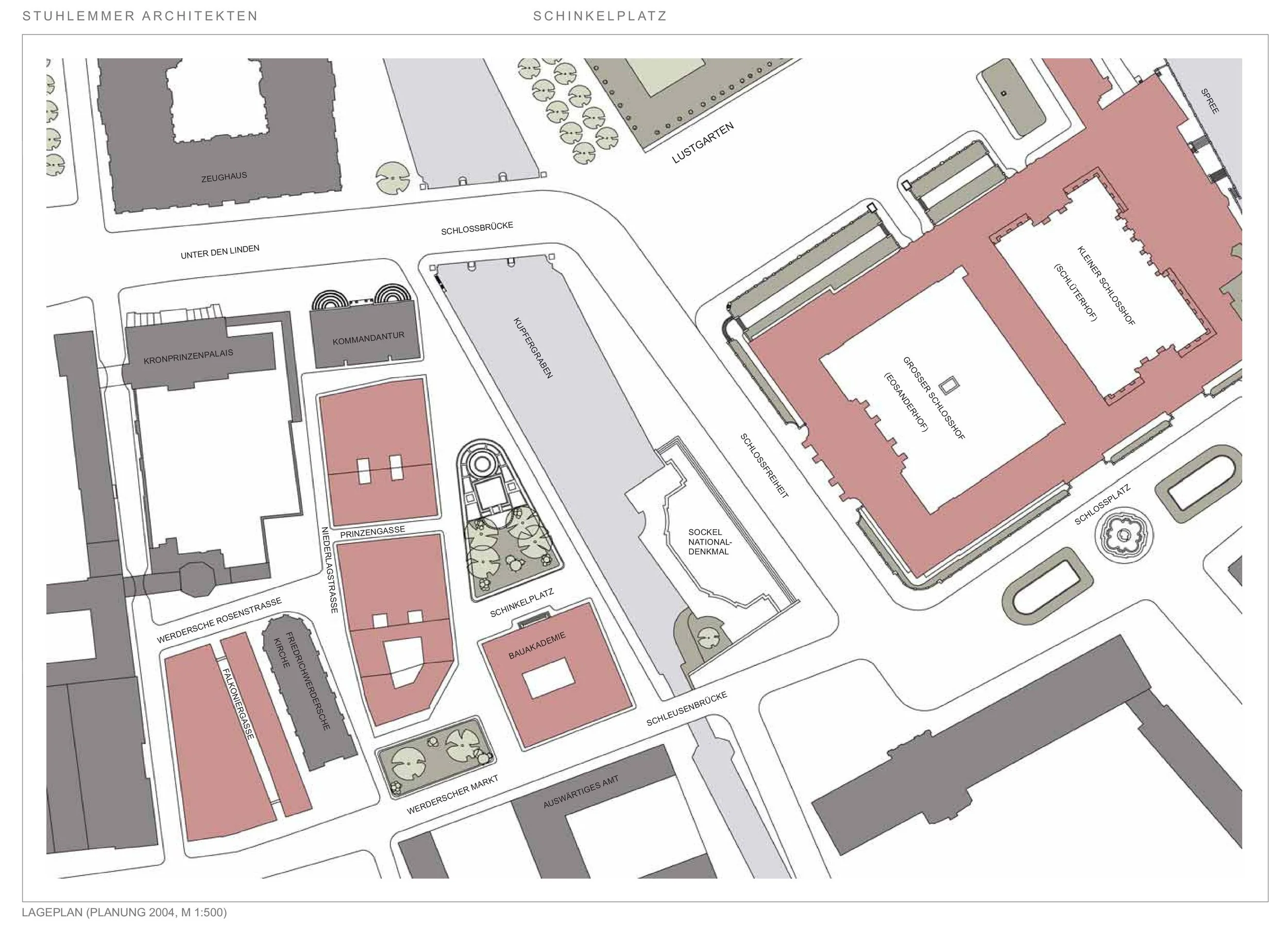Viewport: 1288px width, 943px height.
Task: Click the round fountain on Schlossplatz
Action: 1124,535
